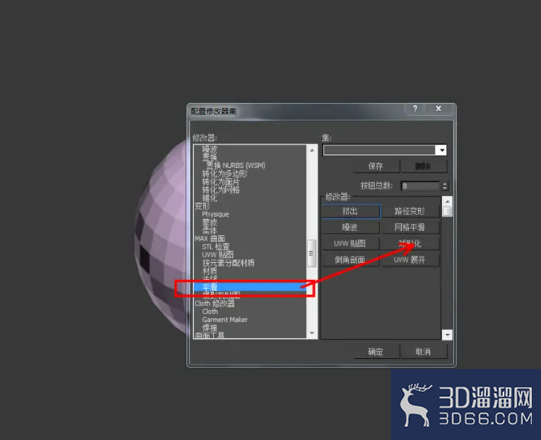Click the 保存 button
This screenshot has height=440, width=541.
376,166
